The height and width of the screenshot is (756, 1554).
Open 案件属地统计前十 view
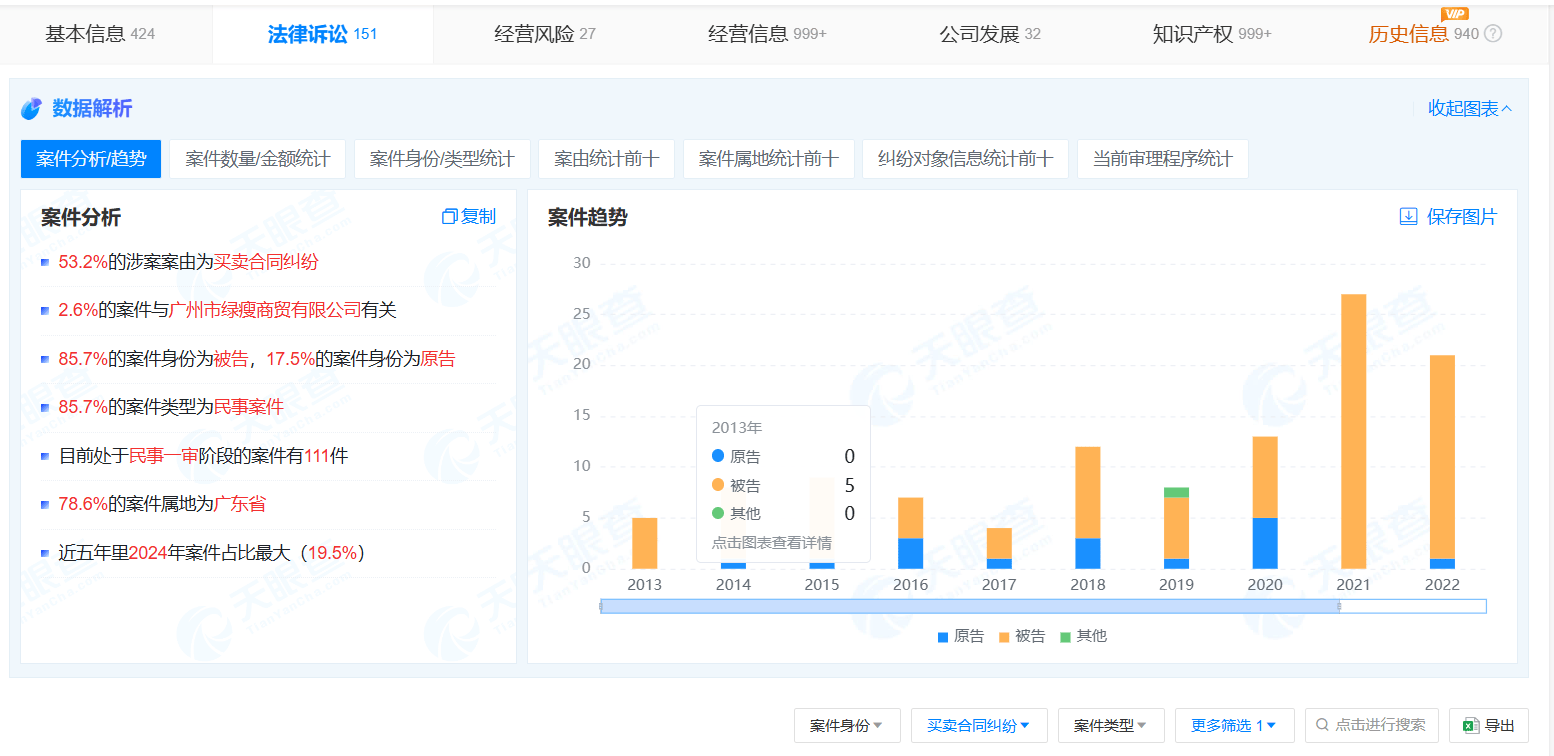coord(769,159)
